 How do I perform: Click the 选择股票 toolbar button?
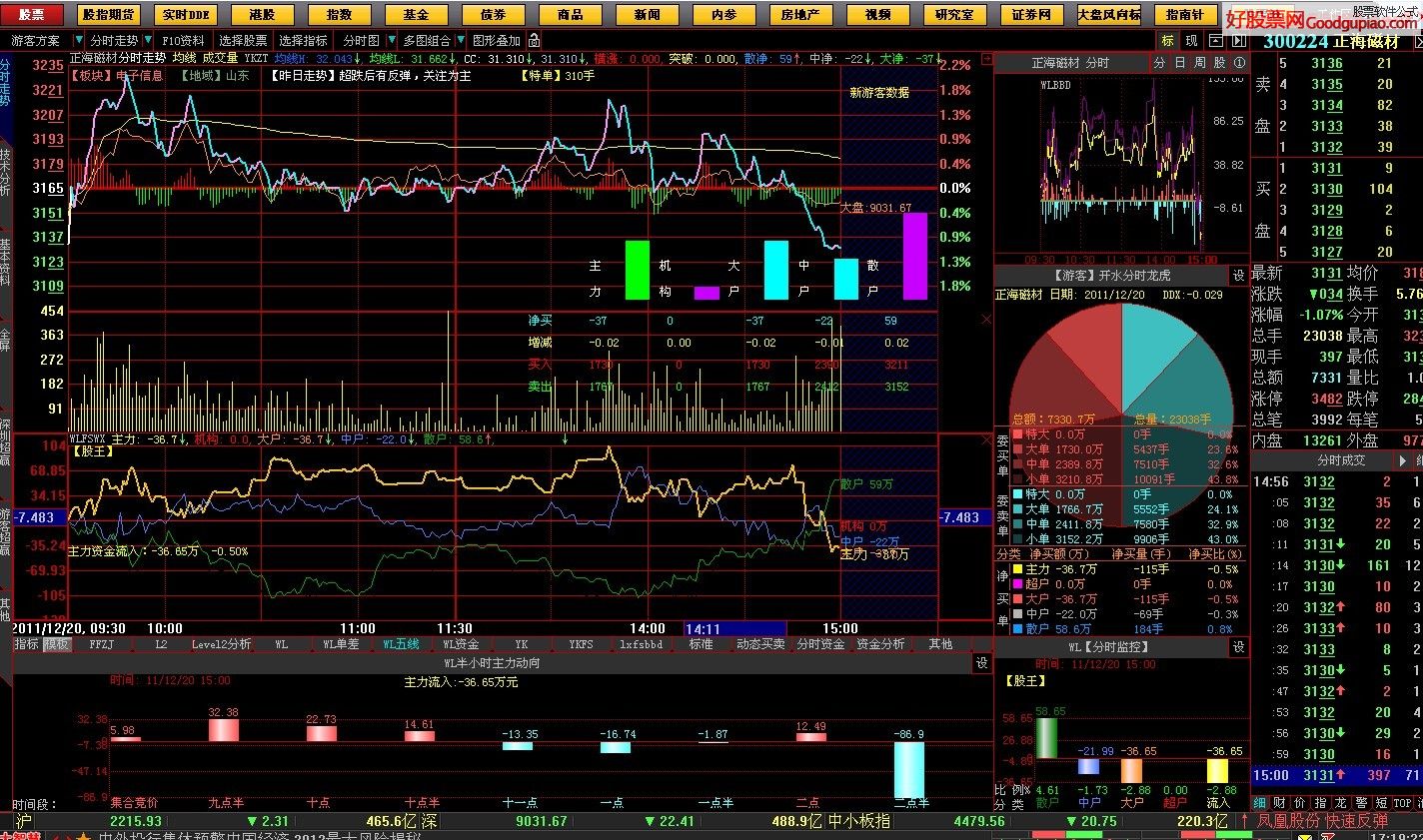[x=243, y=41]
